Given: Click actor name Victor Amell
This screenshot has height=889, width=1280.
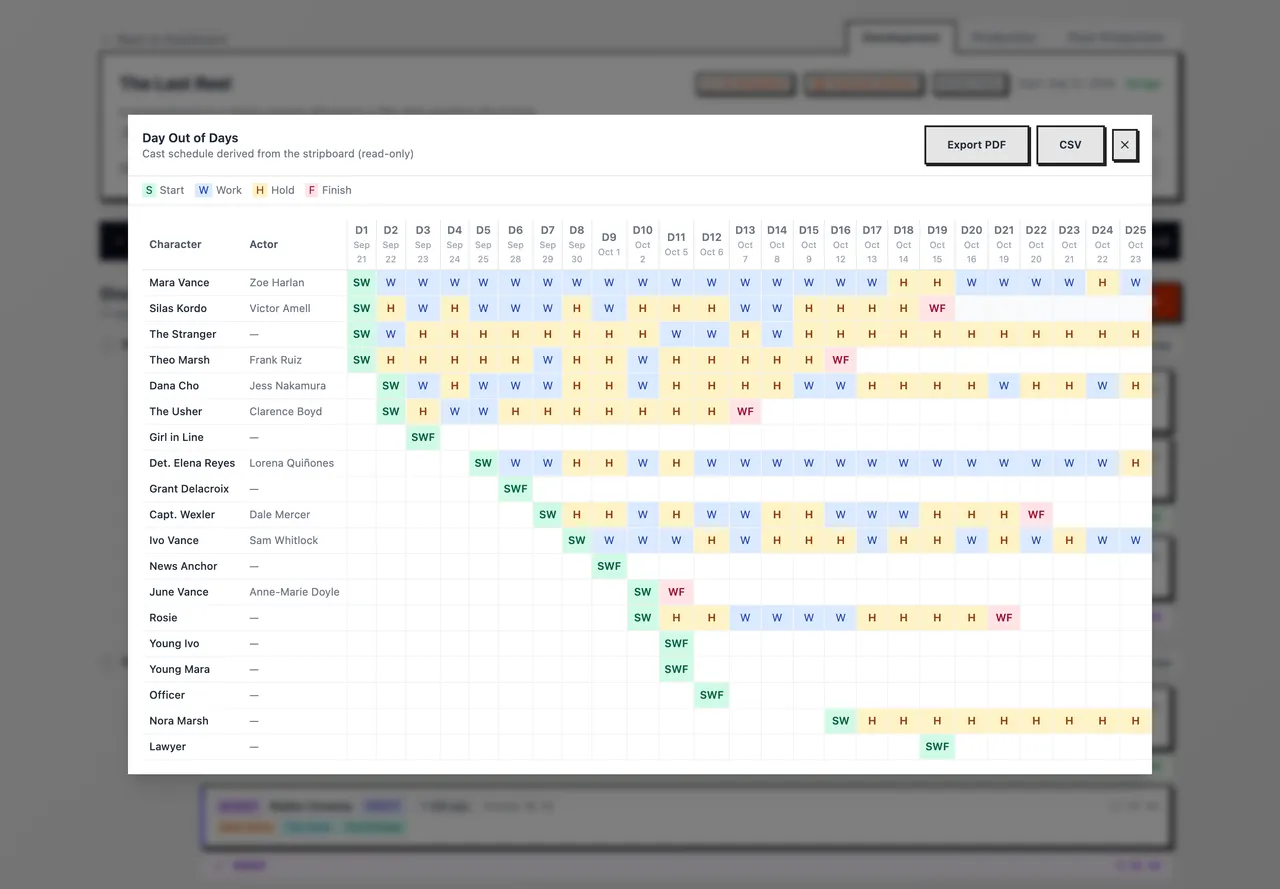Looking at the screenshot, I should click(x=280, y=309).
